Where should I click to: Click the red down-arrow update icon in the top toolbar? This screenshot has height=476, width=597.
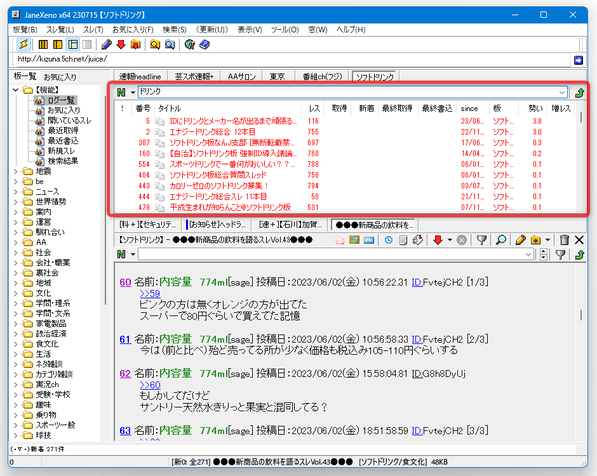[121, 45]
